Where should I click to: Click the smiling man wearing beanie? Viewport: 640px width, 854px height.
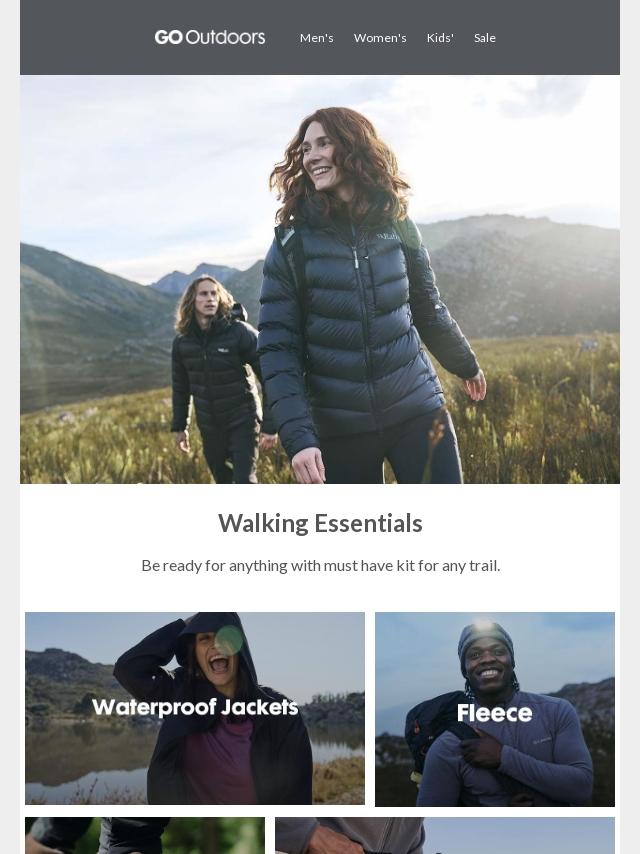coord(498,713)
